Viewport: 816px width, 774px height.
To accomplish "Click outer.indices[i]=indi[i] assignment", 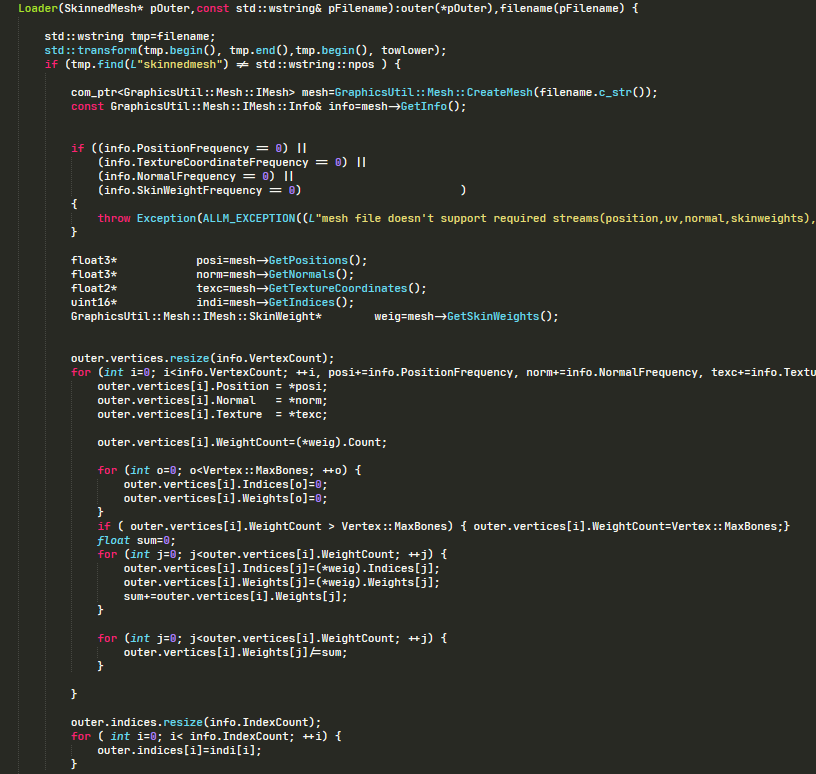I will (180, 751).
